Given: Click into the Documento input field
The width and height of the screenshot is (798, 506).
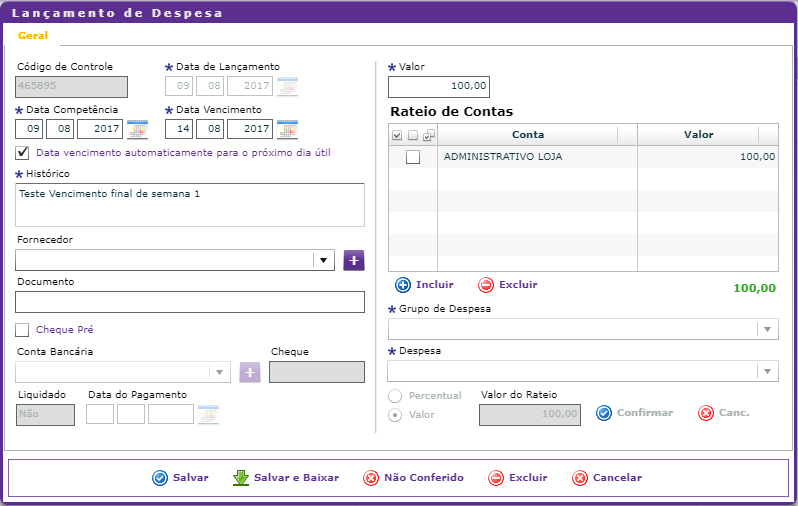Looking at the screenshot, I should pyautogui.click(x=190, y=302).
